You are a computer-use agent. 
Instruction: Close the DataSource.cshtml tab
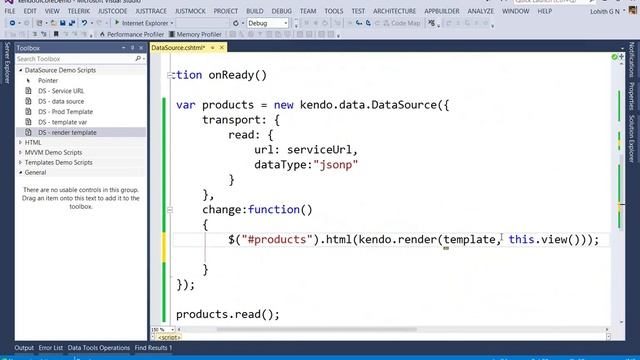[x=222, y=48]
